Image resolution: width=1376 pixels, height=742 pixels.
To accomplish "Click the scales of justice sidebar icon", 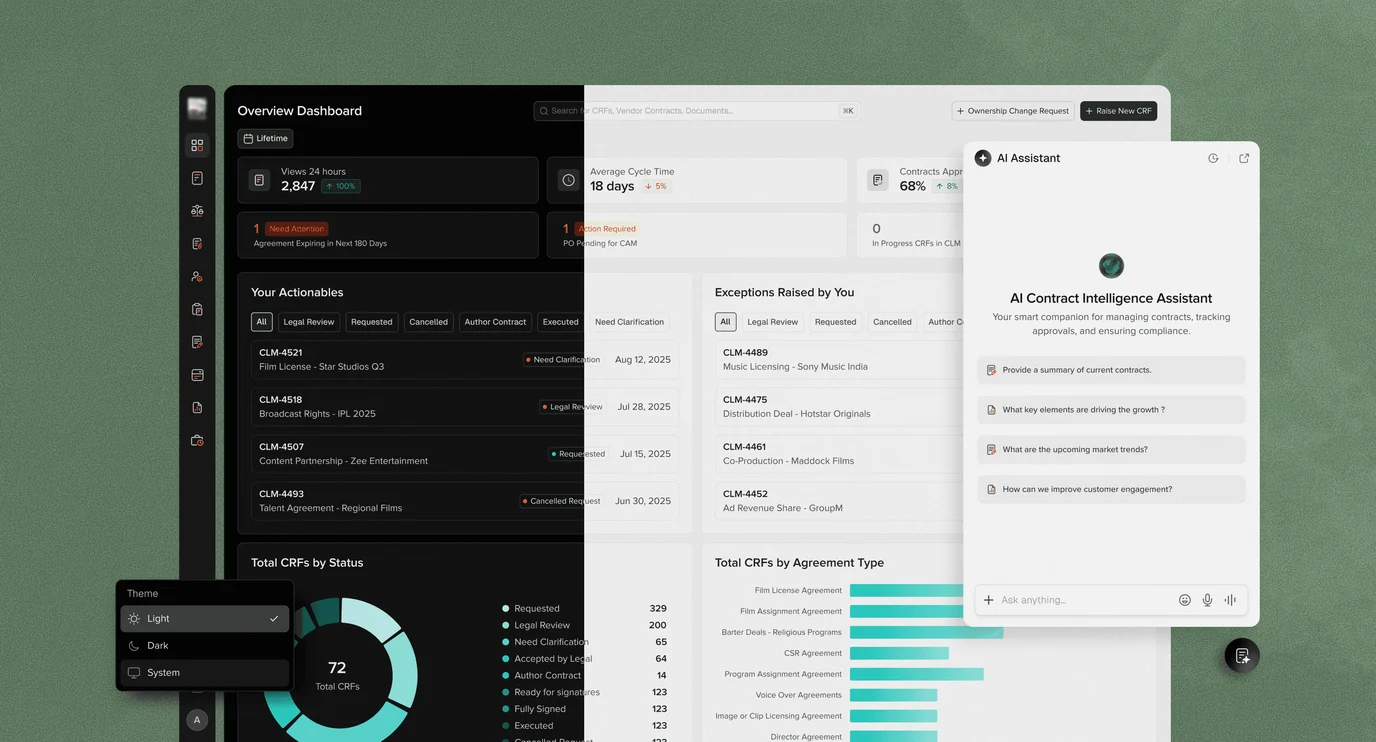I will coord(197,211).
